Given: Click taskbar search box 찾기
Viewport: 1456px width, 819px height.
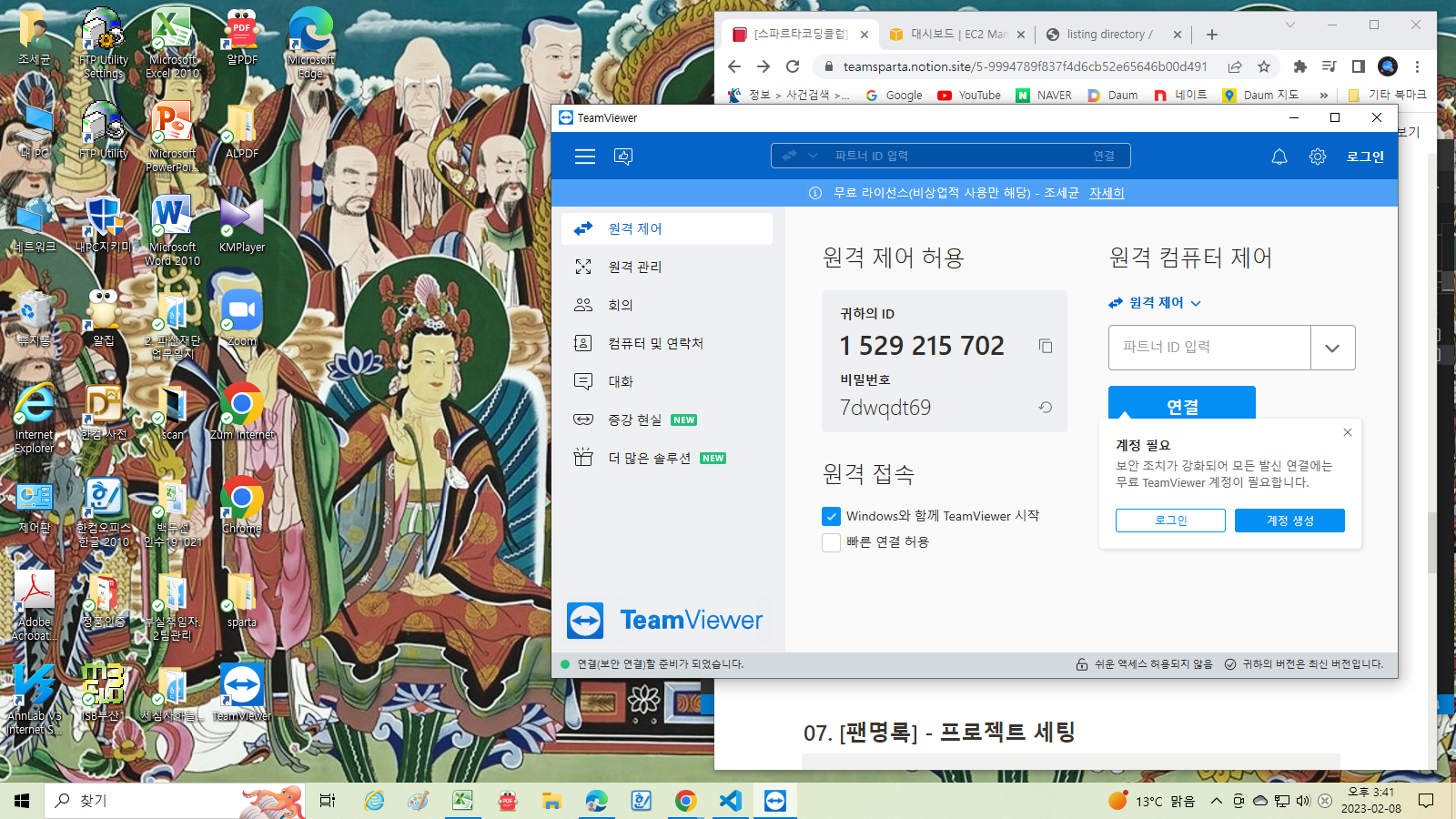Looking at the screenshot, I should [x=173, y=801].
